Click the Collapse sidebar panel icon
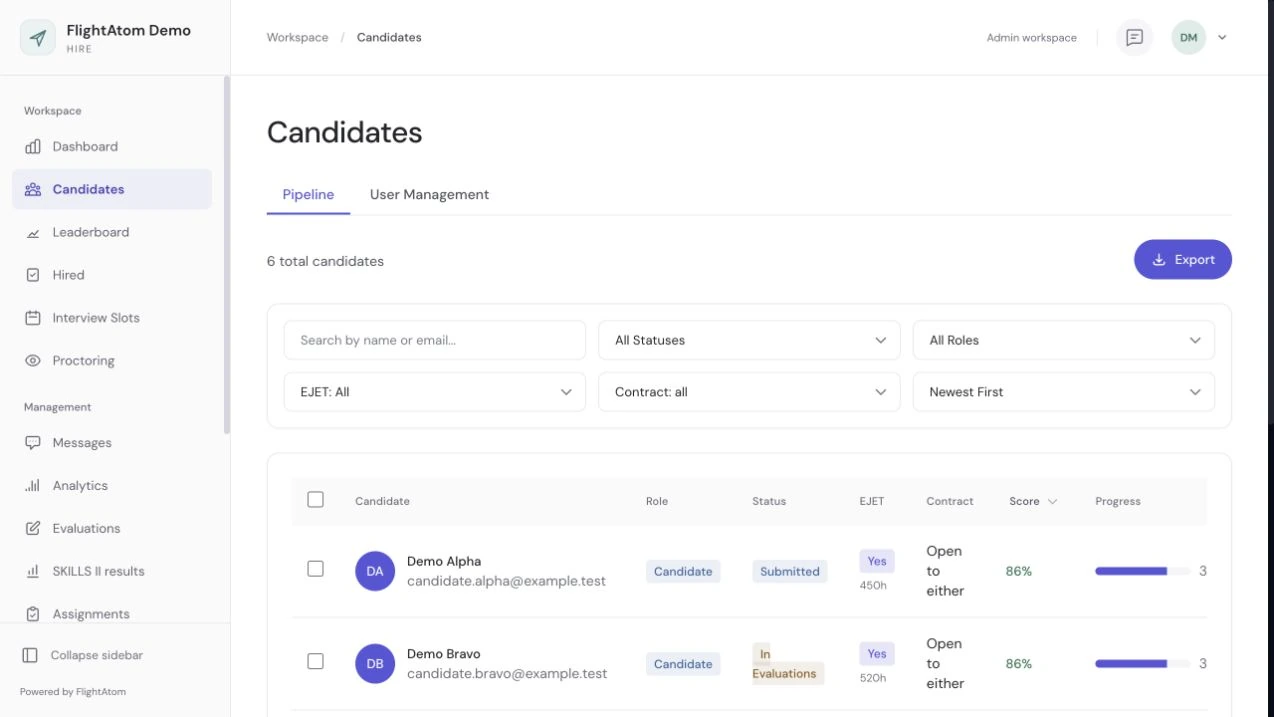 [30, 655]
